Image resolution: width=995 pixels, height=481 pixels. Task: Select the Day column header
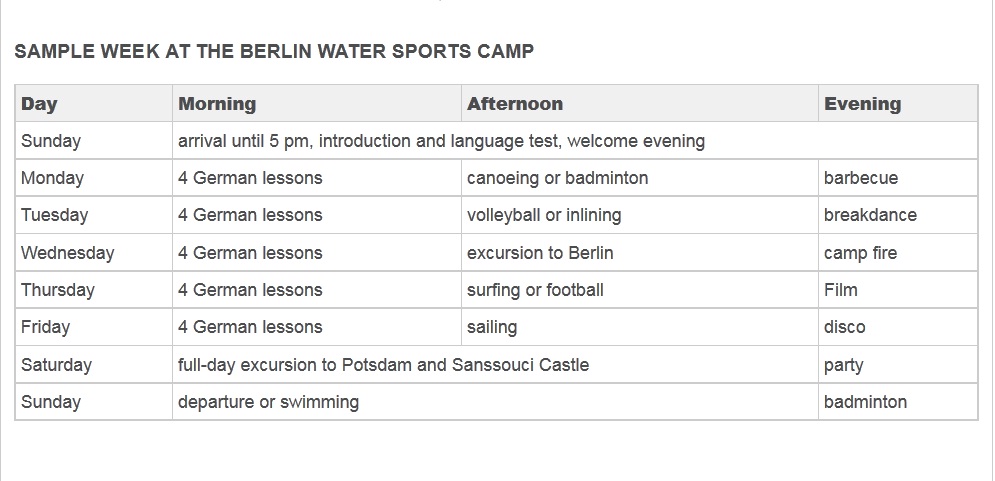coord(94,103)
